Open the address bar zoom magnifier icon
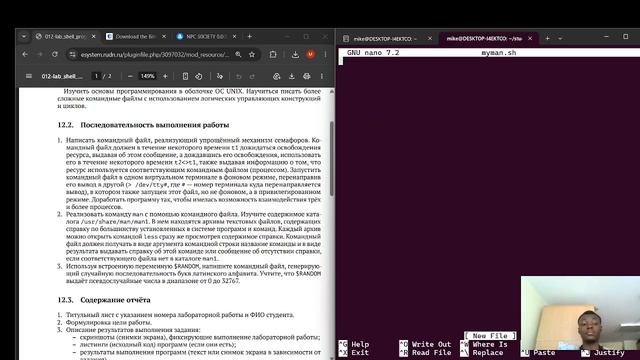The width and height of the screenshot is (640, 360). [x=238, y=54]
